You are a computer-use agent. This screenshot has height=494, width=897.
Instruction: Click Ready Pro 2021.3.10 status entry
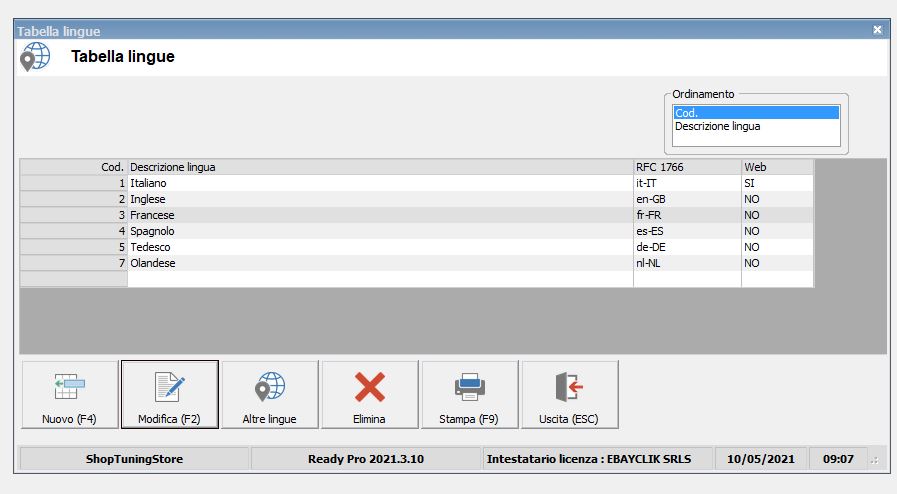366,459
